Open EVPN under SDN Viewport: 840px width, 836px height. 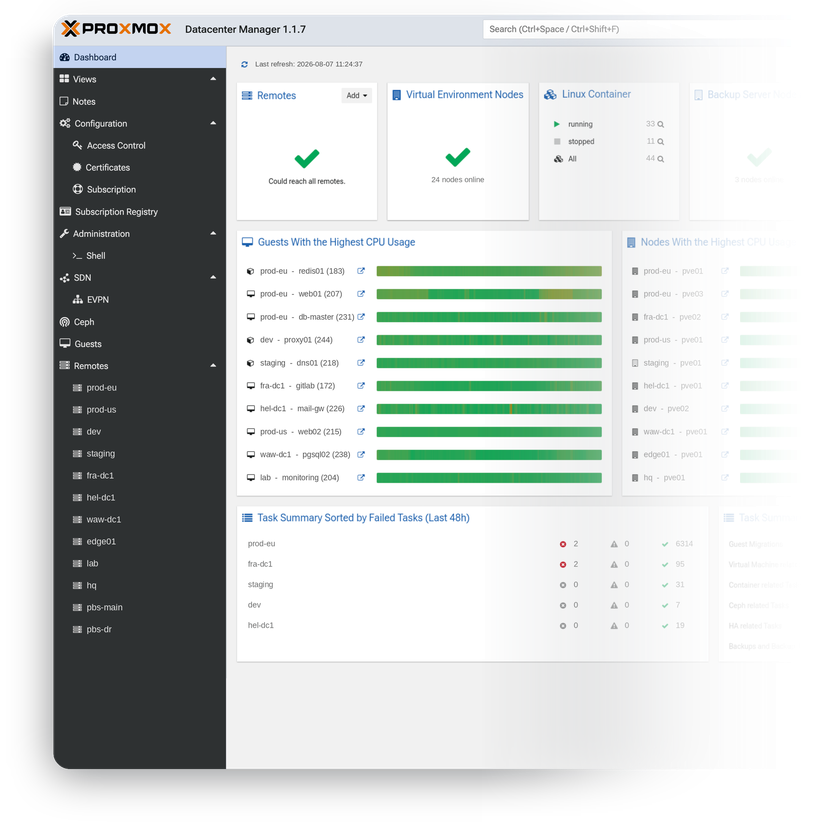coord(140,299)
